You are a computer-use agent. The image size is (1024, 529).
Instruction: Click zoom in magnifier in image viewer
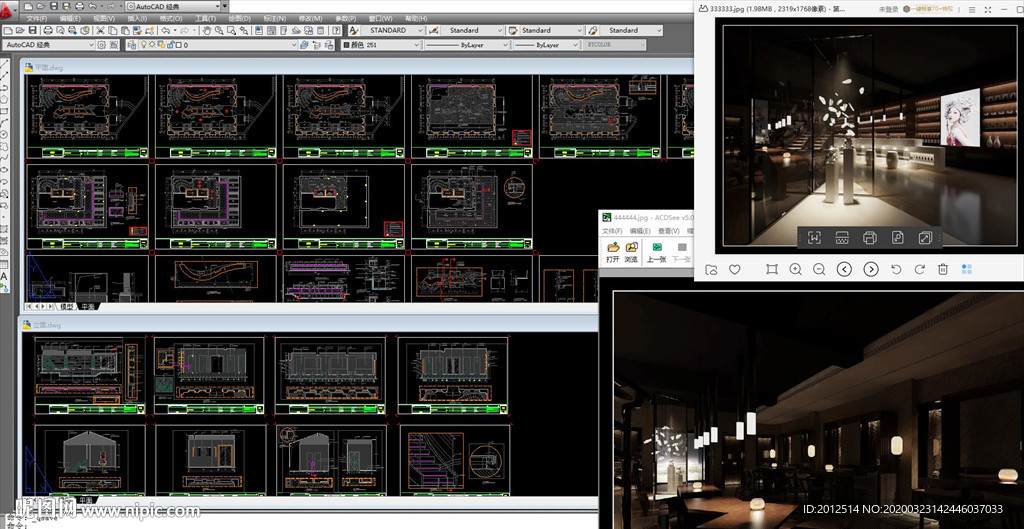click(x=796, y=269)
